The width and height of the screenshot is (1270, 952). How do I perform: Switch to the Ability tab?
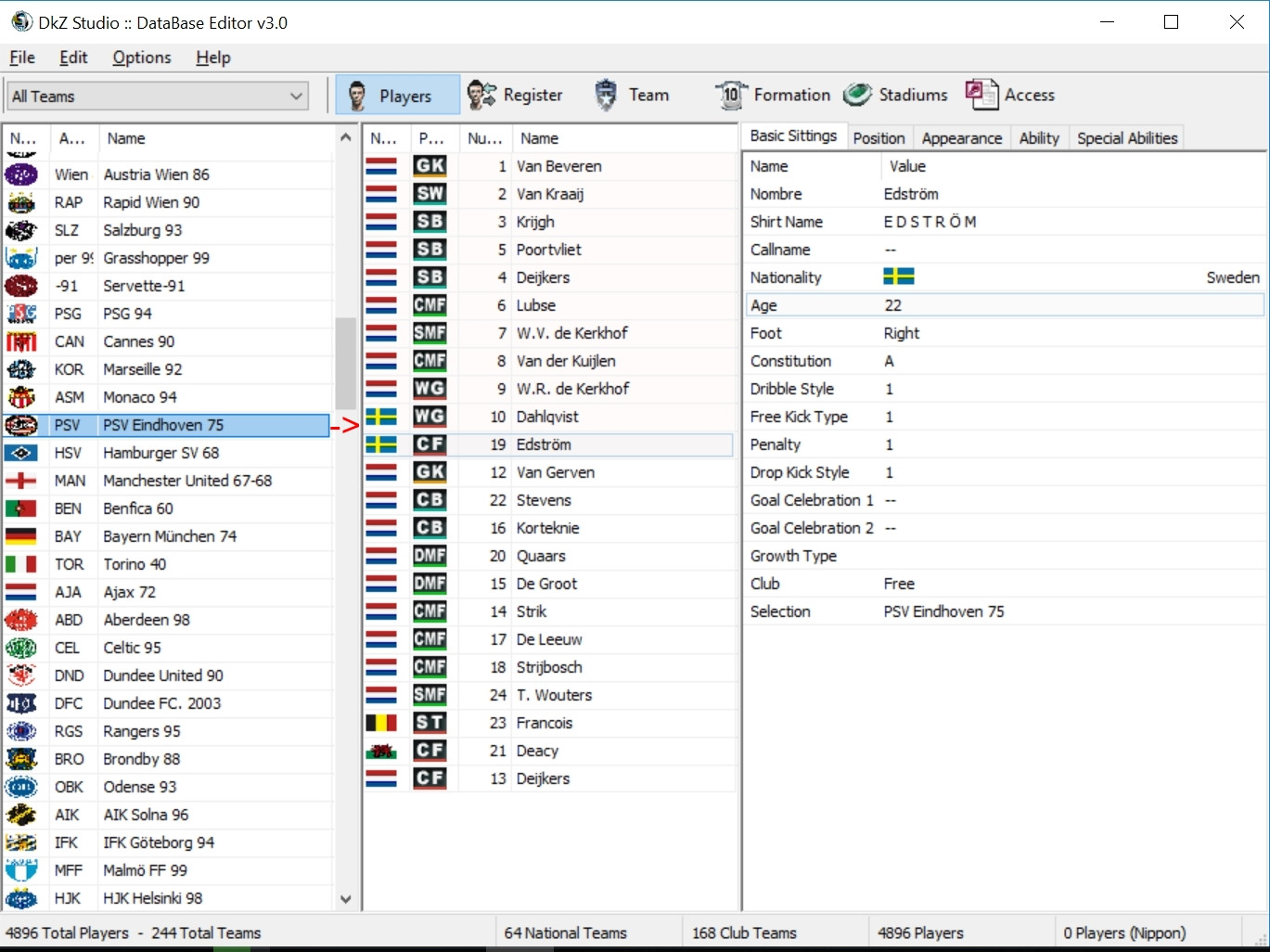pyautogui.click(x=1039, y=138)
